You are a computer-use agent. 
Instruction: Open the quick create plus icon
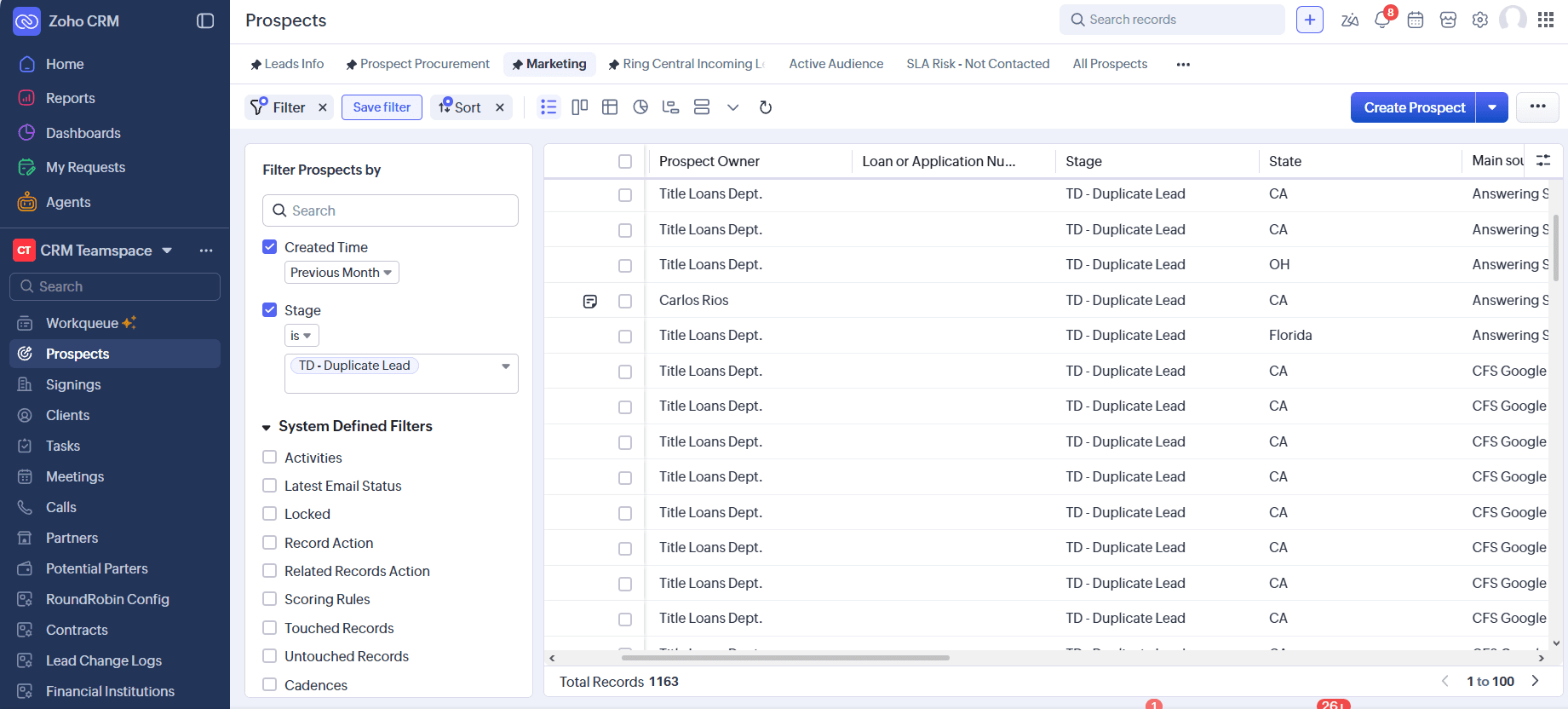click(1310, 20)
